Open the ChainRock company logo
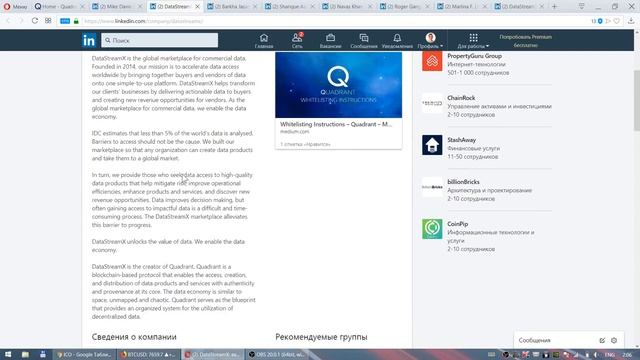Image resolution: width=640 pixels, height=360 pixels. (432, 103)
